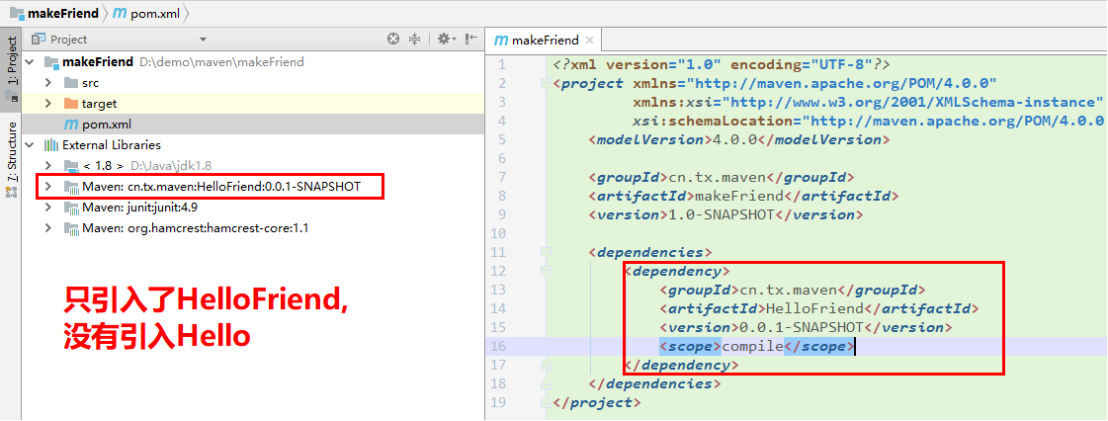
Task: Click the Project view icon in panel header
Action: coord(39,40)
